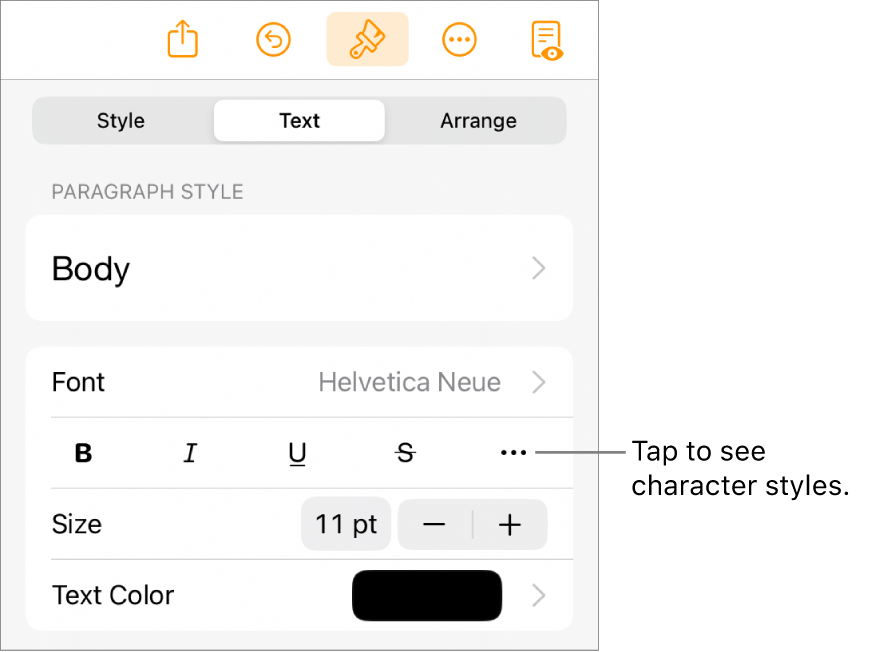
Task: Select the Text tab
Action: [299, 121]
